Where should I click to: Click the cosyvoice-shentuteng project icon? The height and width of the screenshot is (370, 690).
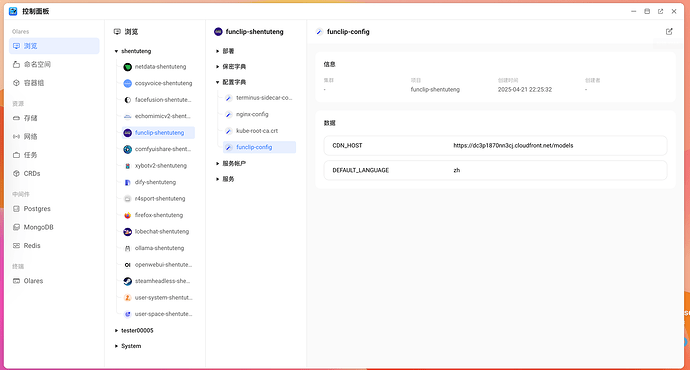(128, 83)
